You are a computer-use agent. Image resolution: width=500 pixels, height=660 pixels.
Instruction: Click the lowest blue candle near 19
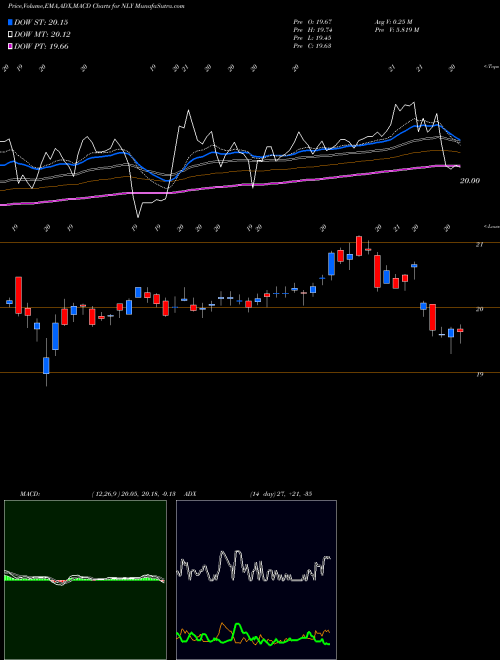(46, 365)
